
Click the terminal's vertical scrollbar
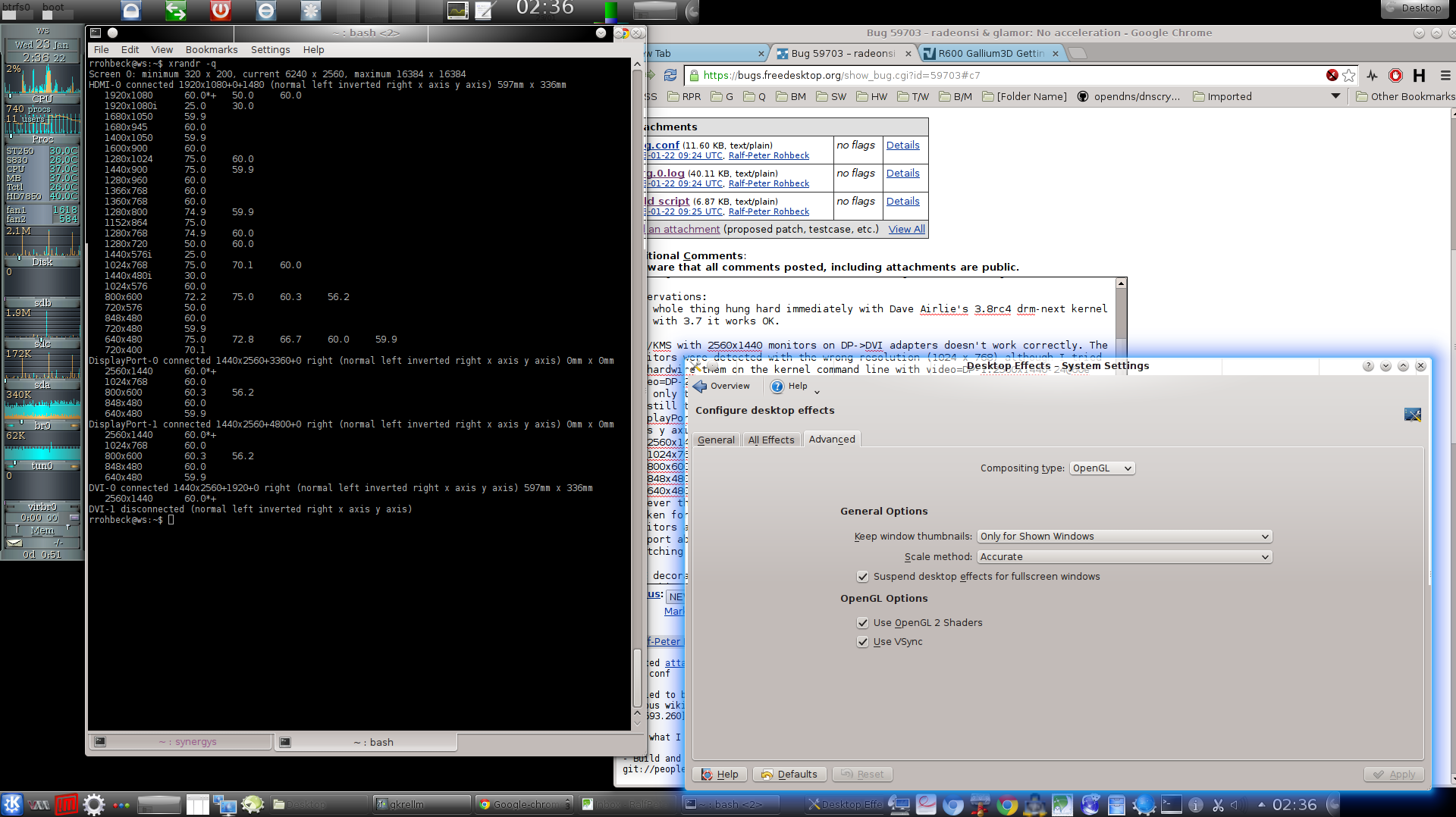tap(637, 379)
